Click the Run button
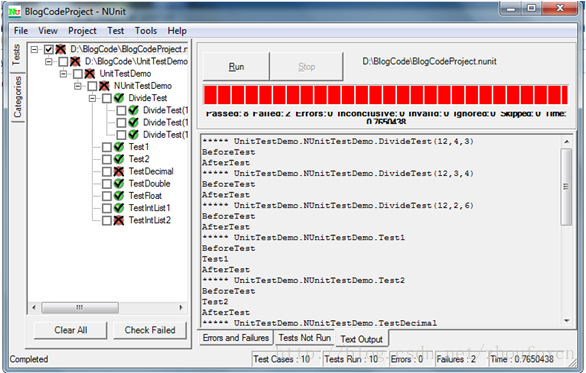Viewport: 586px width, 373px height. tap(236, 67)
